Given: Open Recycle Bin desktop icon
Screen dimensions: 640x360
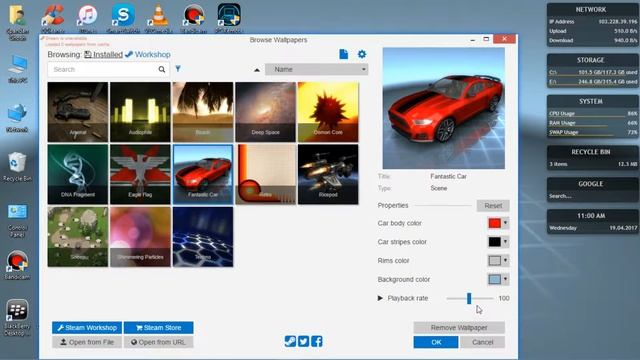Looking at the screenshot, I should coord(17,167).
